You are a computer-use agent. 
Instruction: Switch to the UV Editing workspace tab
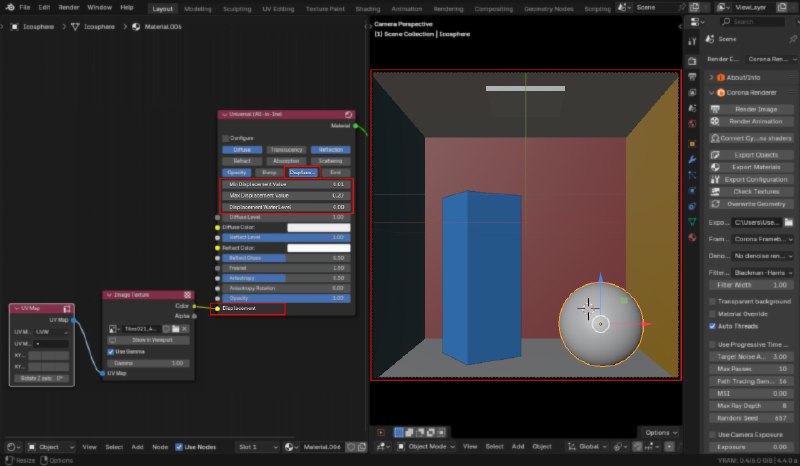click(278, 9)
